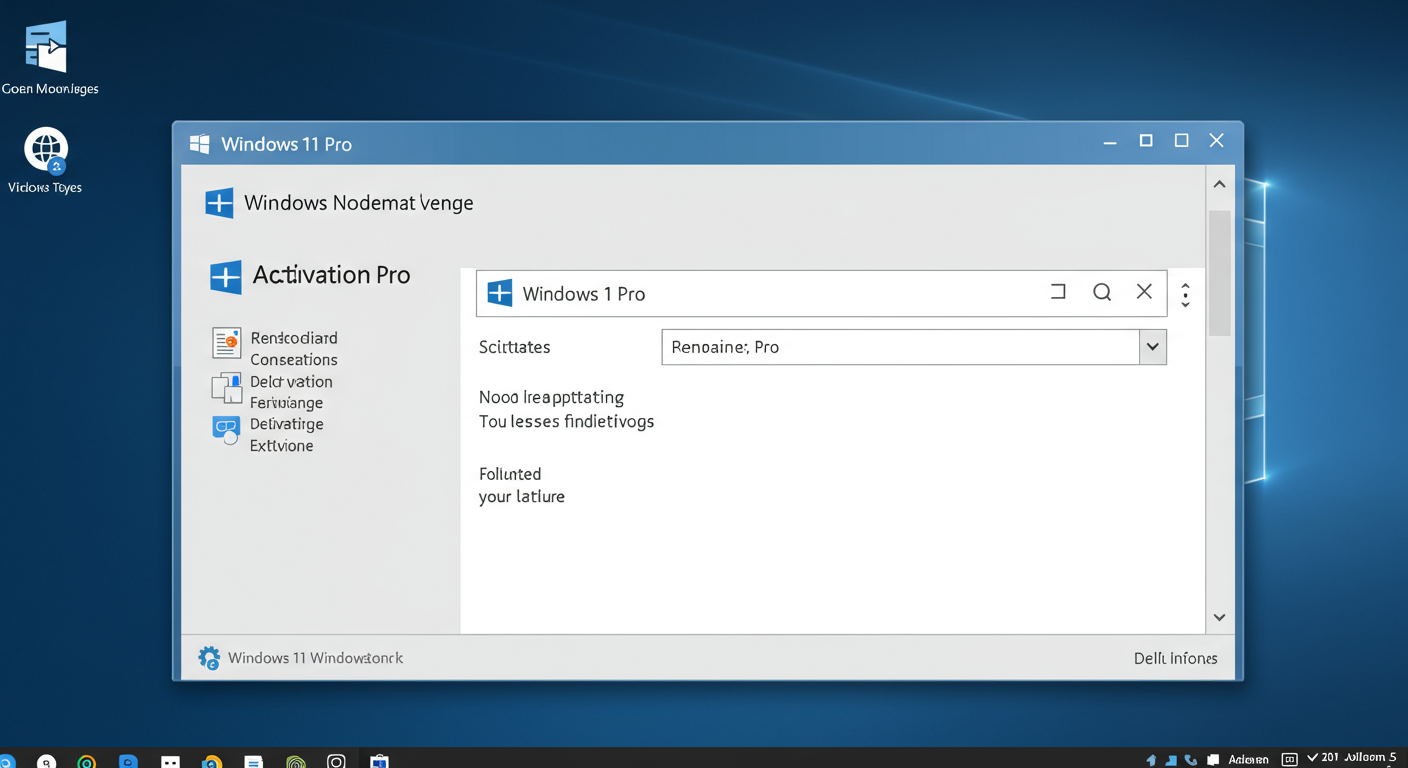Click the vertical scrollbar thumb
The height and width of the screenshot is (768, 1408).
pos(1219,272)
